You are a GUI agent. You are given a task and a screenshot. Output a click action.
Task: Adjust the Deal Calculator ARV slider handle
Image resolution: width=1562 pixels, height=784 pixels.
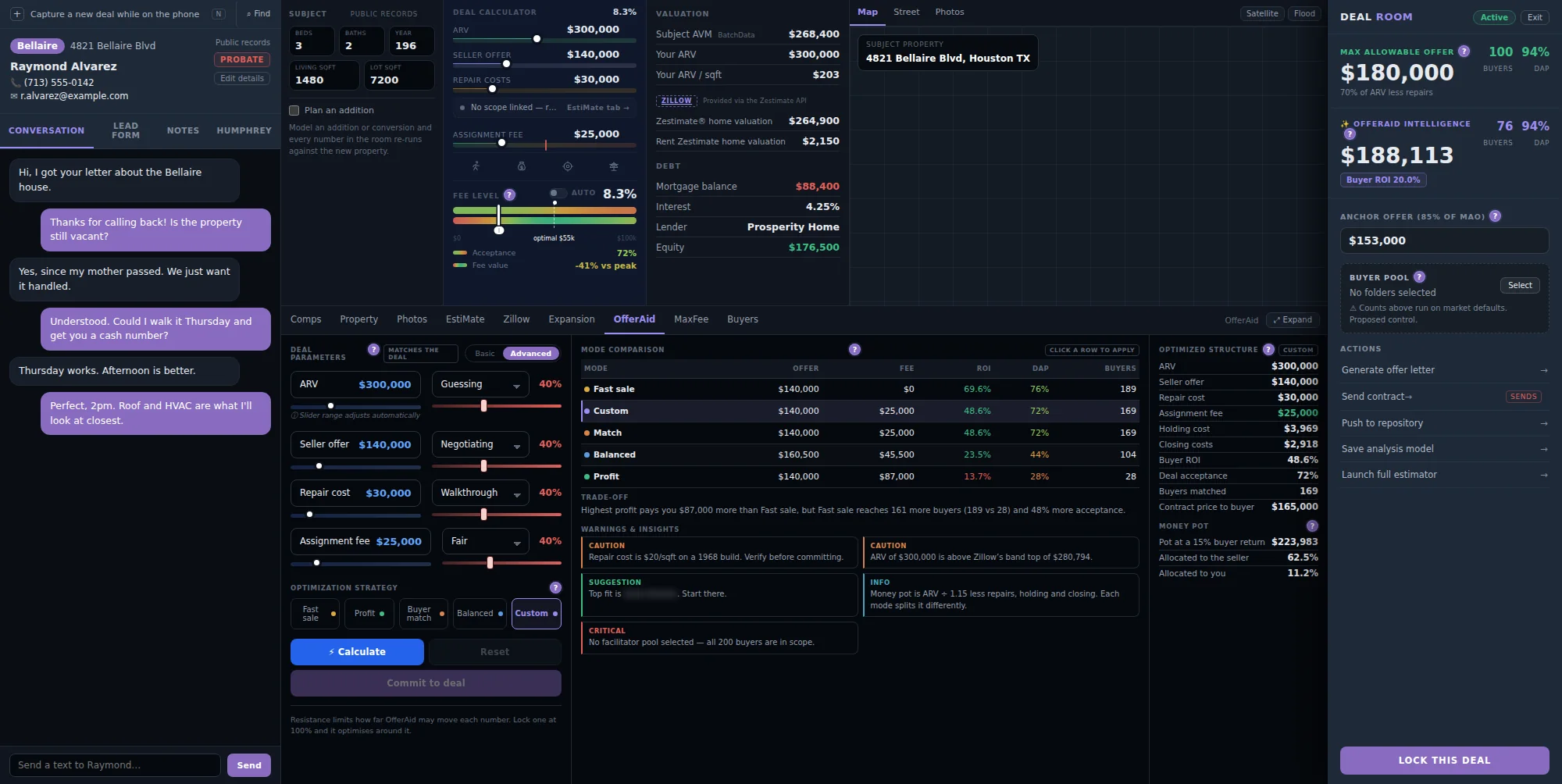pos(537,39)
